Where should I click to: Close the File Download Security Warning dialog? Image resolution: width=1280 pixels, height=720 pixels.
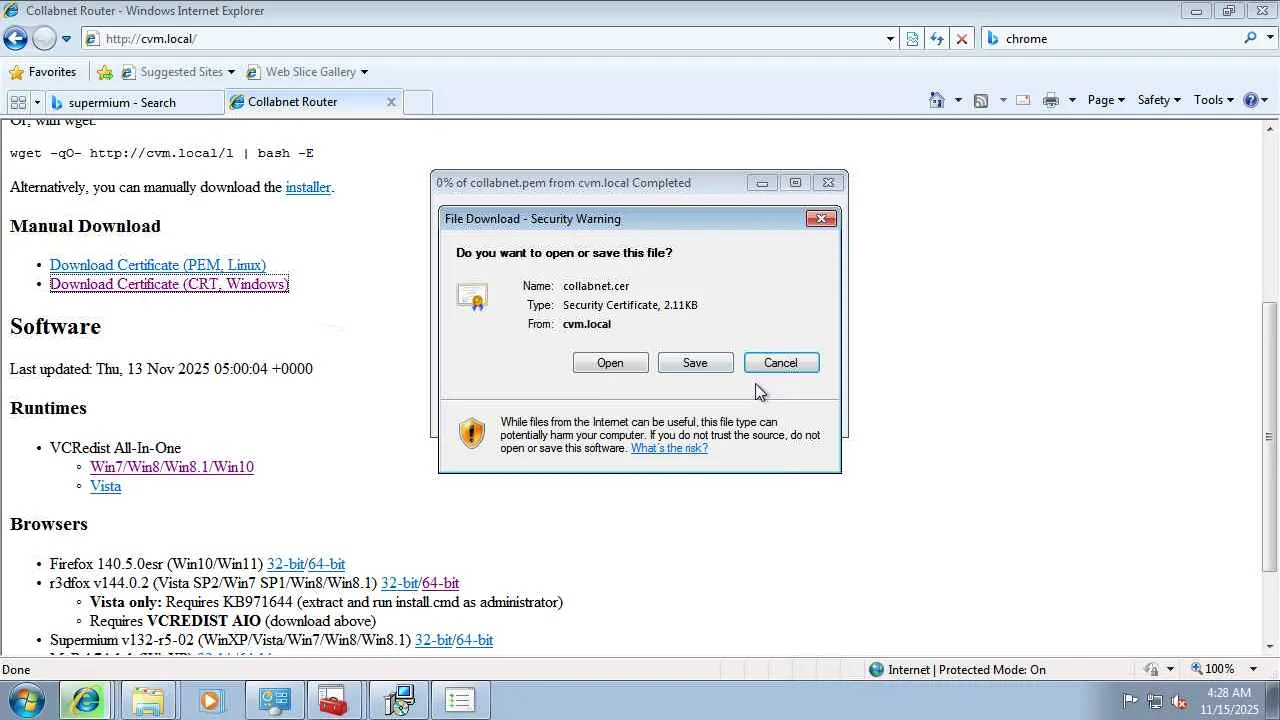point(821,219)
